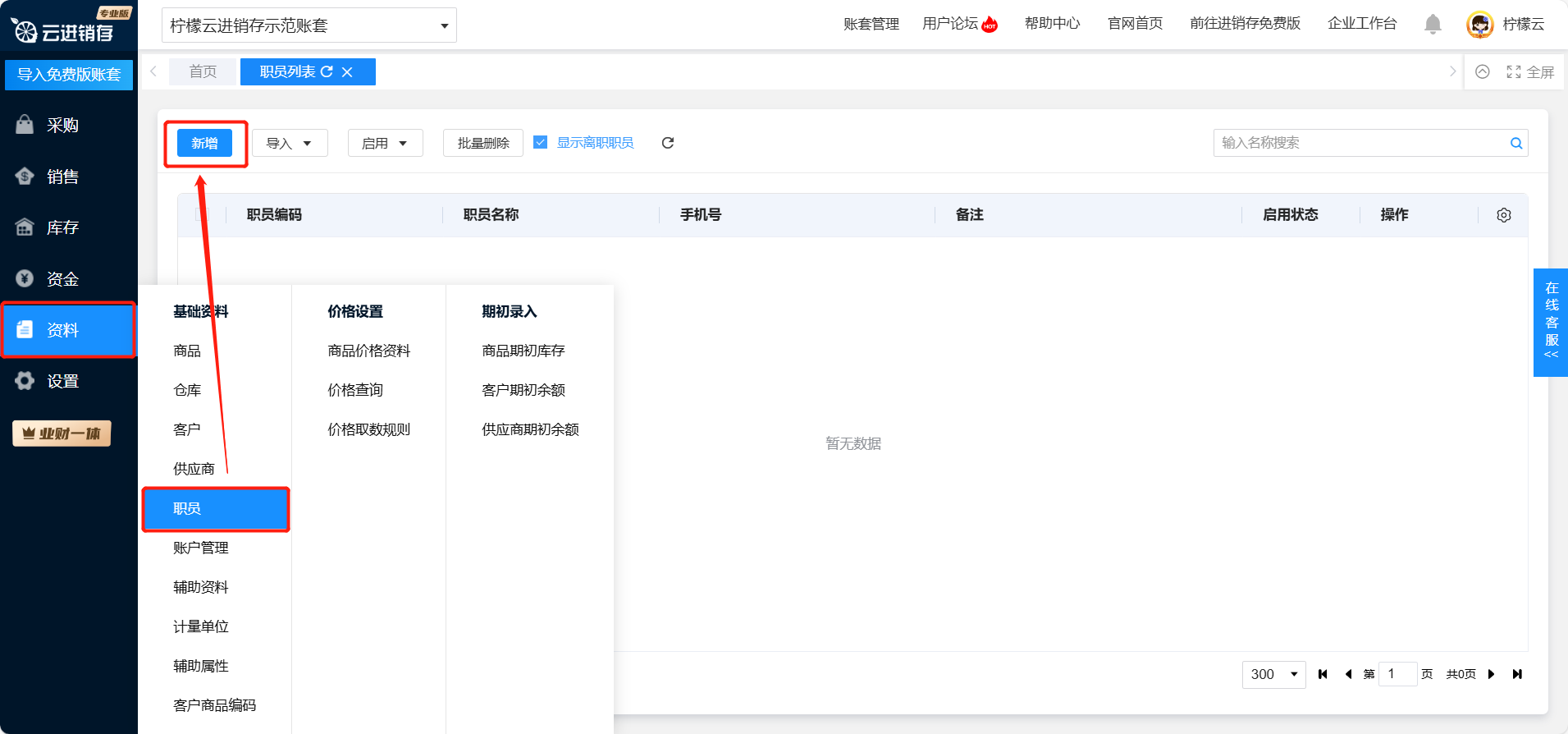Open 商品价格资料 in 价格设置

point(369,351)
